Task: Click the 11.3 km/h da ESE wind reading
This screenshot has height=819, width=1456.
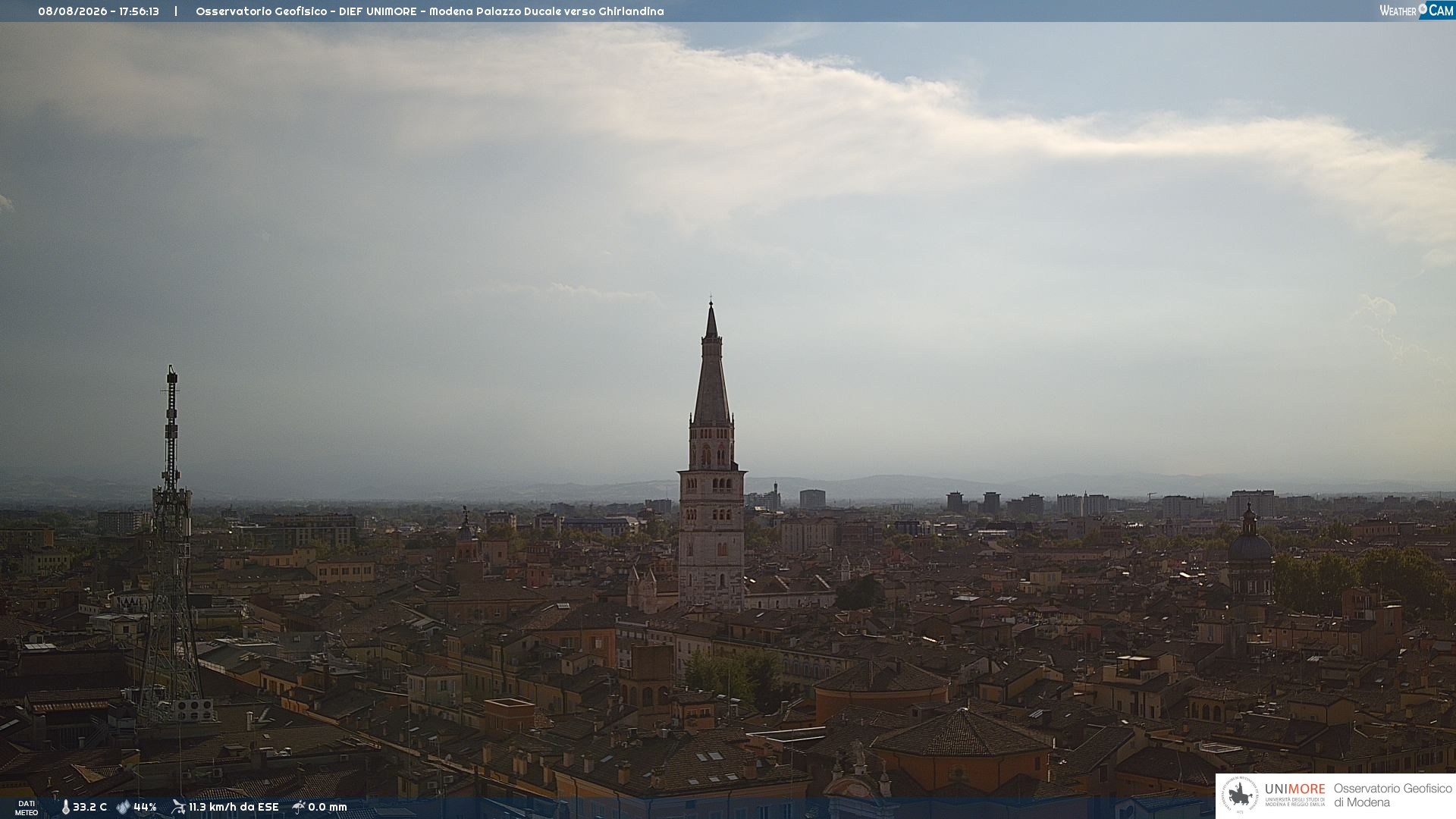Action: point(234,807)
